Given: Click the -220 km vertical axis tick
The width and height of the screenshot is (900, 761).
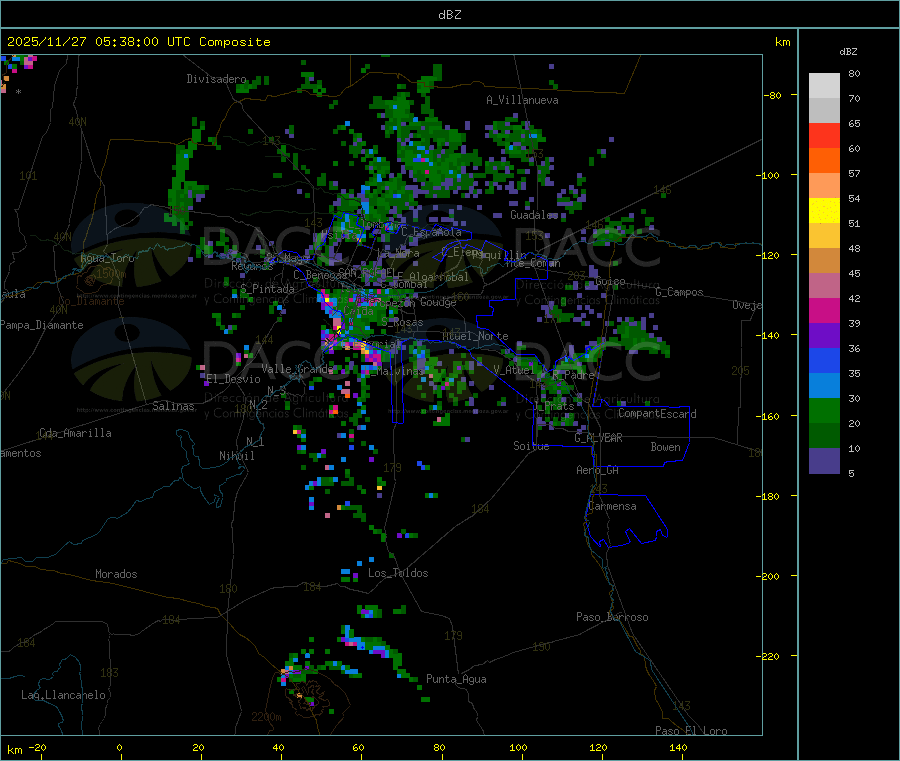Looking at the screenshot, I should click(770, 657).
